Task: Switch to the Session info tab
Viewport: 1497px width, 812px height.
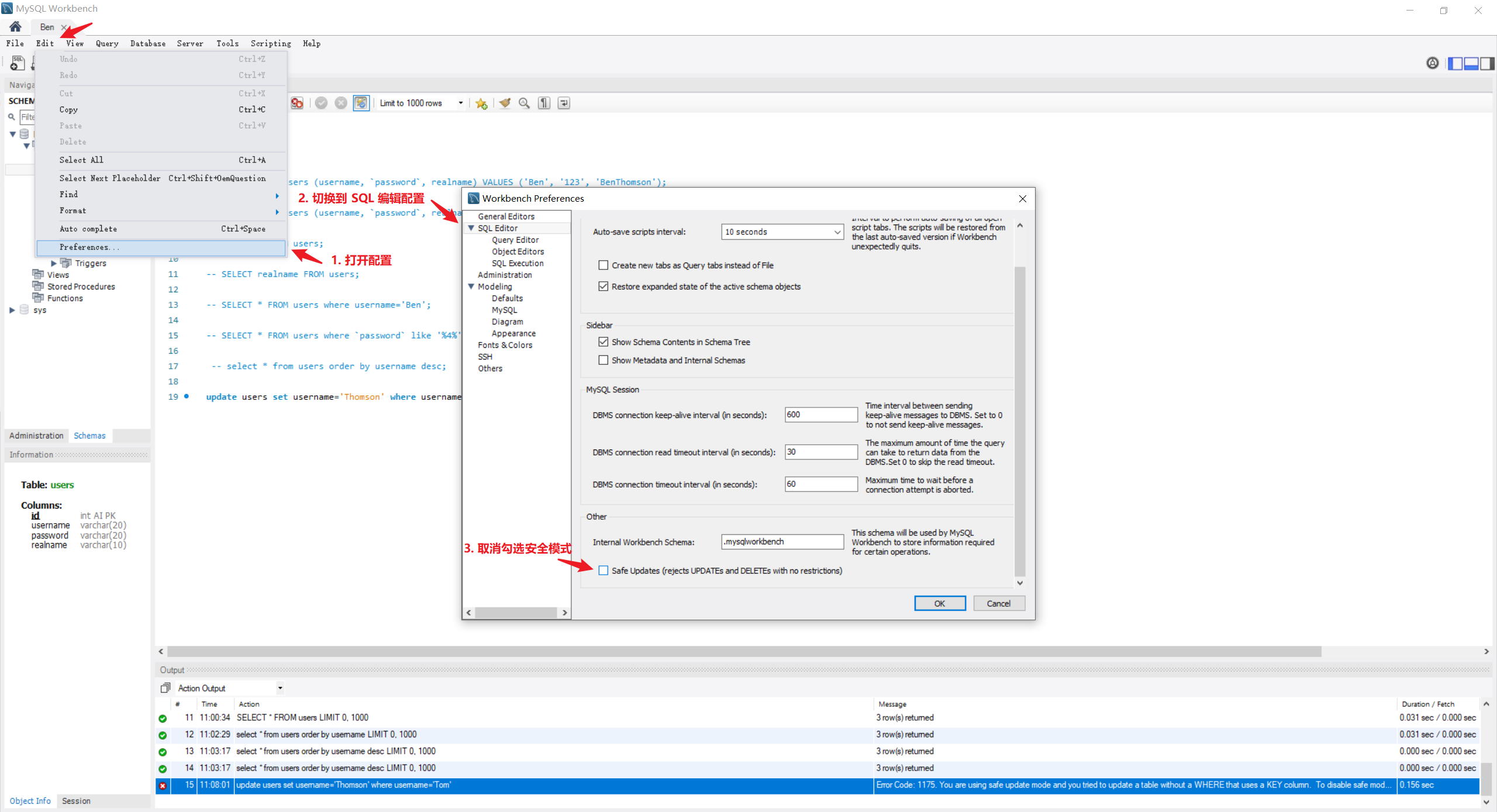Action: click(76, 801)
